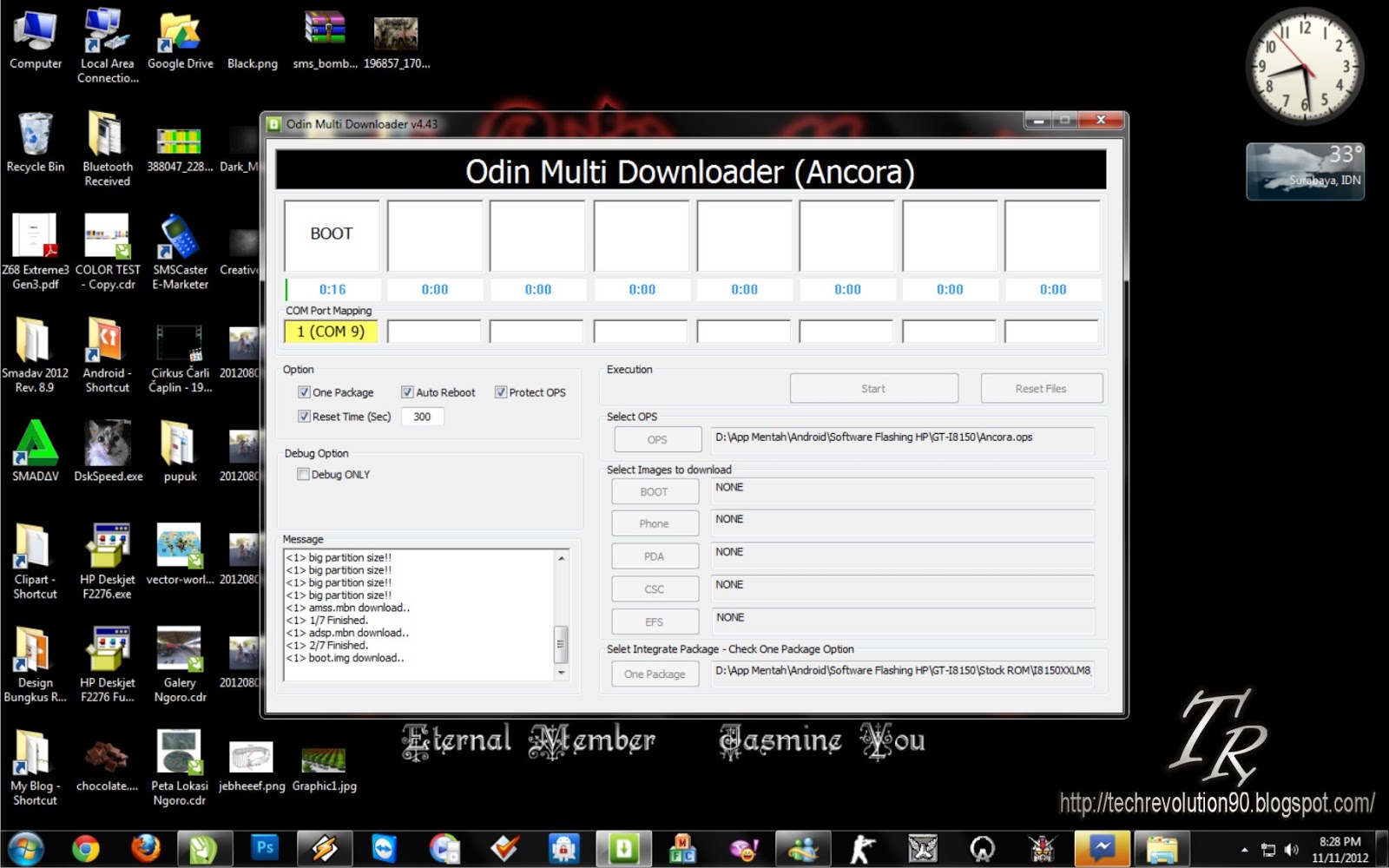The image size is (1389, 868).
Task: Show hidden system tray icons
Action: click(1245, 850)
